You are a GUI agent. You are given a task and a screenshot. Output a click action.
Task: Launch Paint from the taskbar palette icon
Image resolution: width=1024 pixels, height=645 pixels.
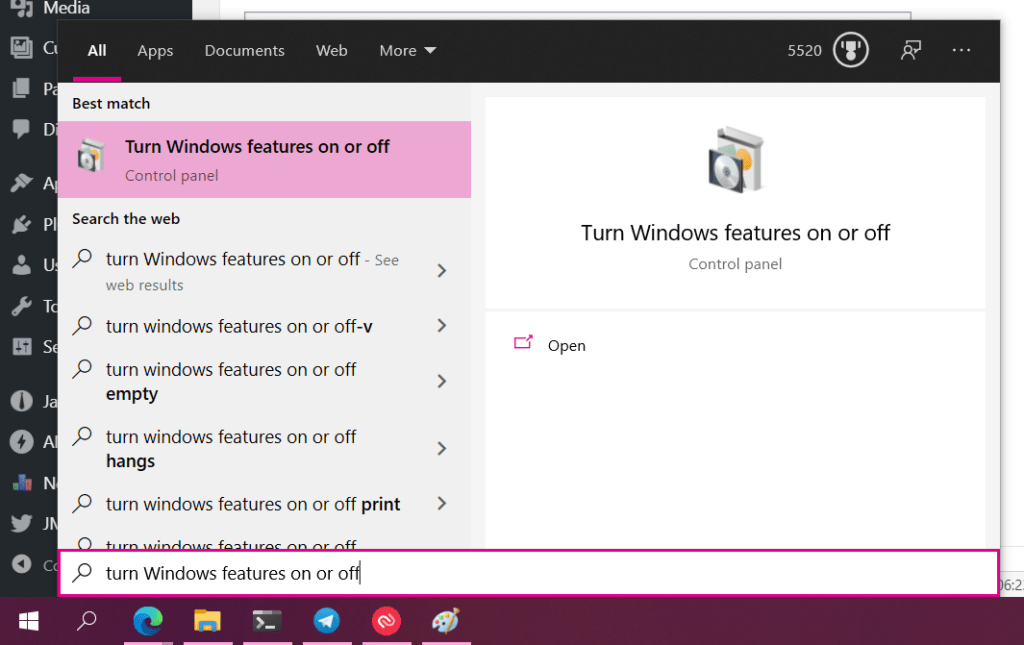[446, 621]
